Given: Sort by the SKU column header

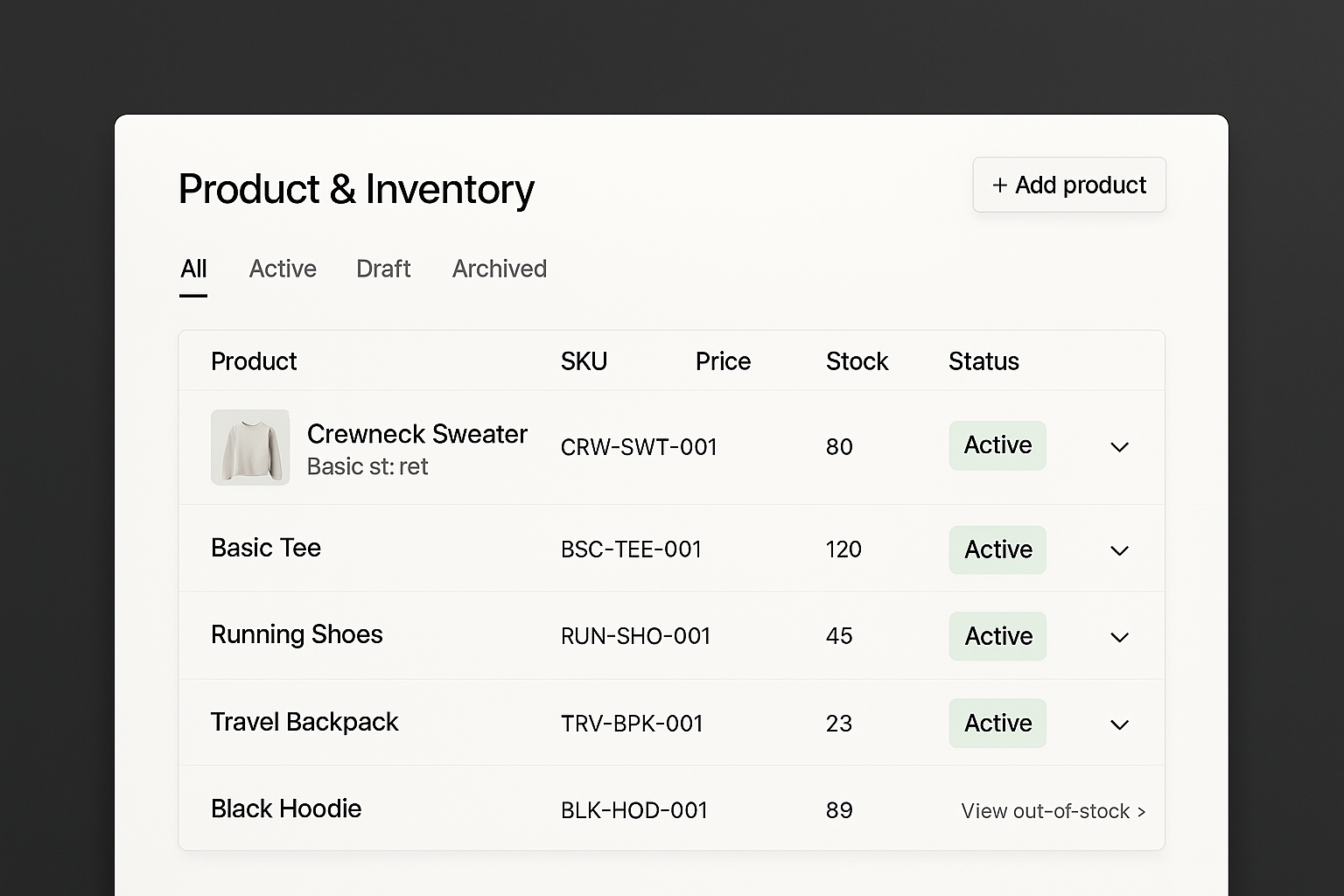Looking at the screenshot, I should (584, 361).
